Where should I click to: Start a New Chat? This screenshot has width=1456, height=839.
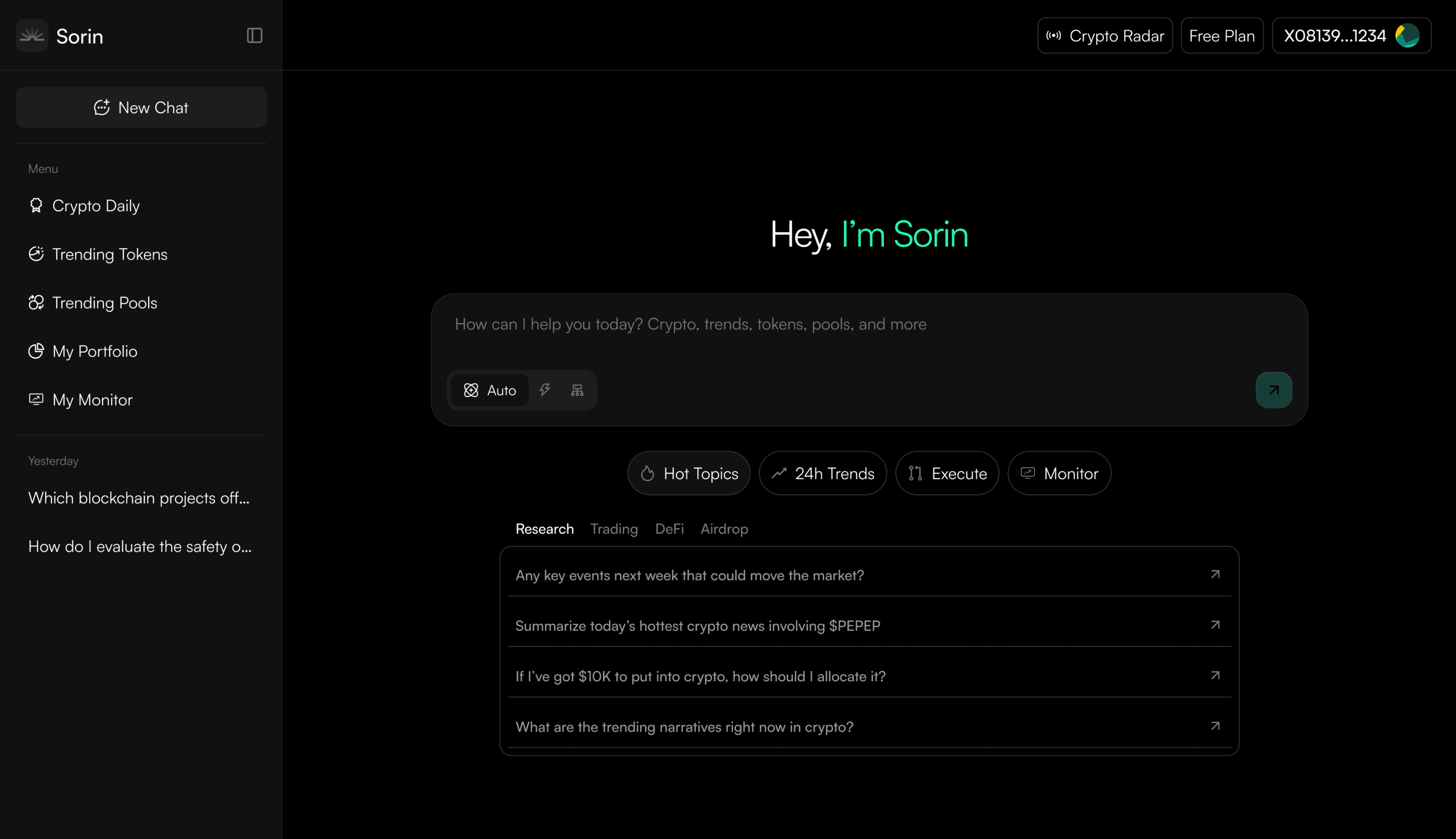pyautogui.click(x=141, y=107)
